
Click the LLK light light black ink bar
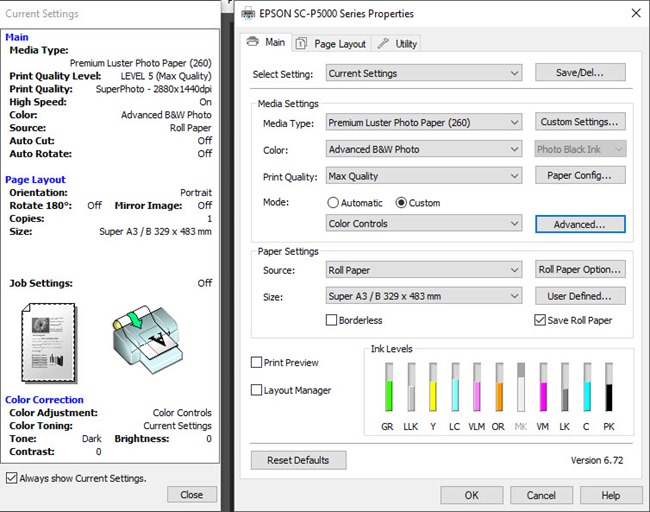coord(411,387)
